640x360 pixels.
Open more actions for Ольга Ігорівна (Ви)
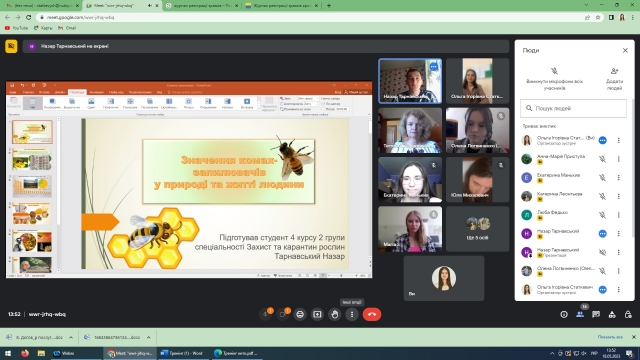619,140
